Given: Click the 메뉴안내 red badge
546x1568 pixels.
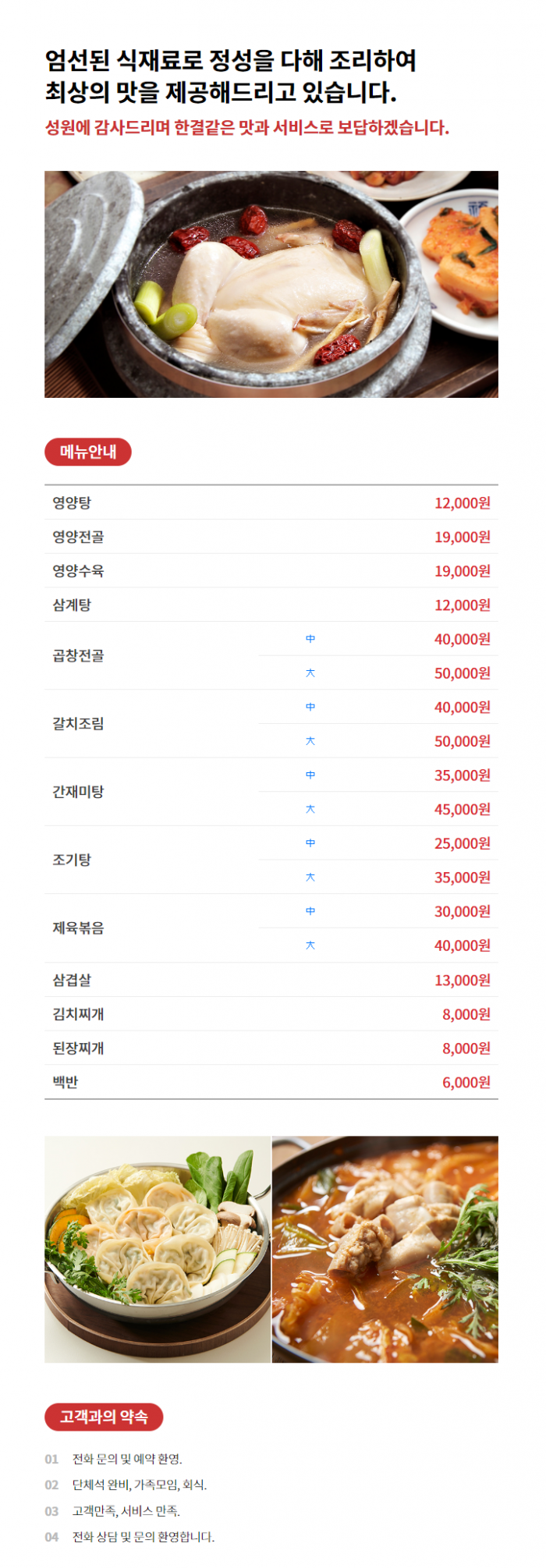Looking at the screenshot, I should [88, 452].
